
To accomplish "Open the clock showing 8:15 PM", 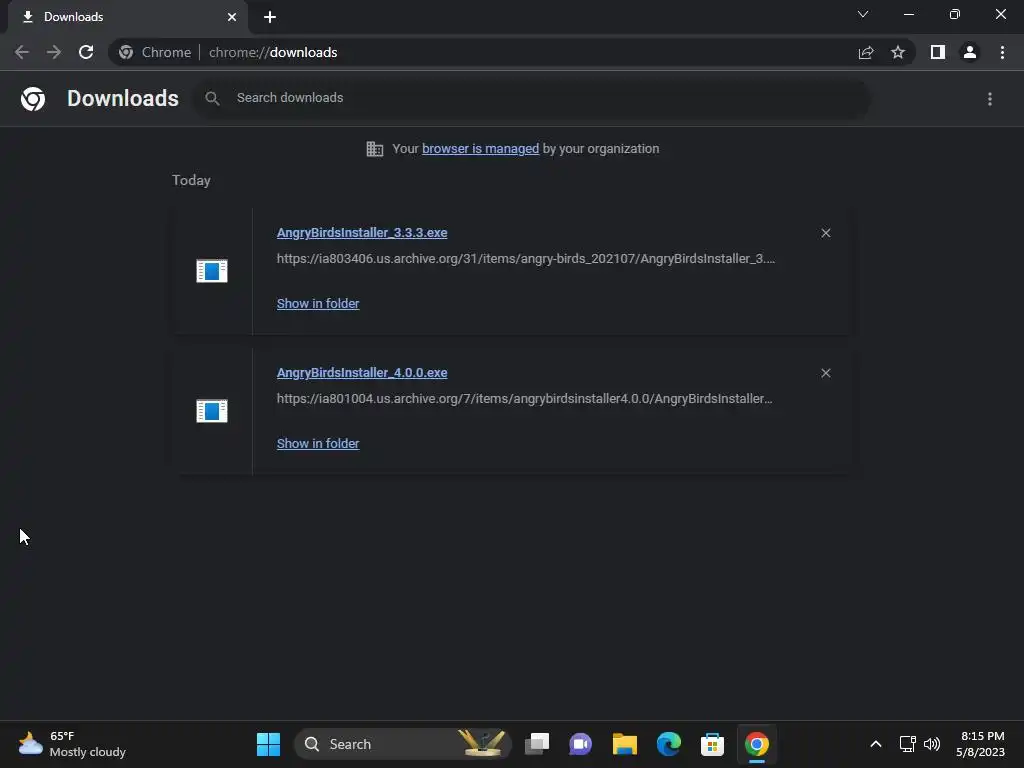I will tap(980, 744).
